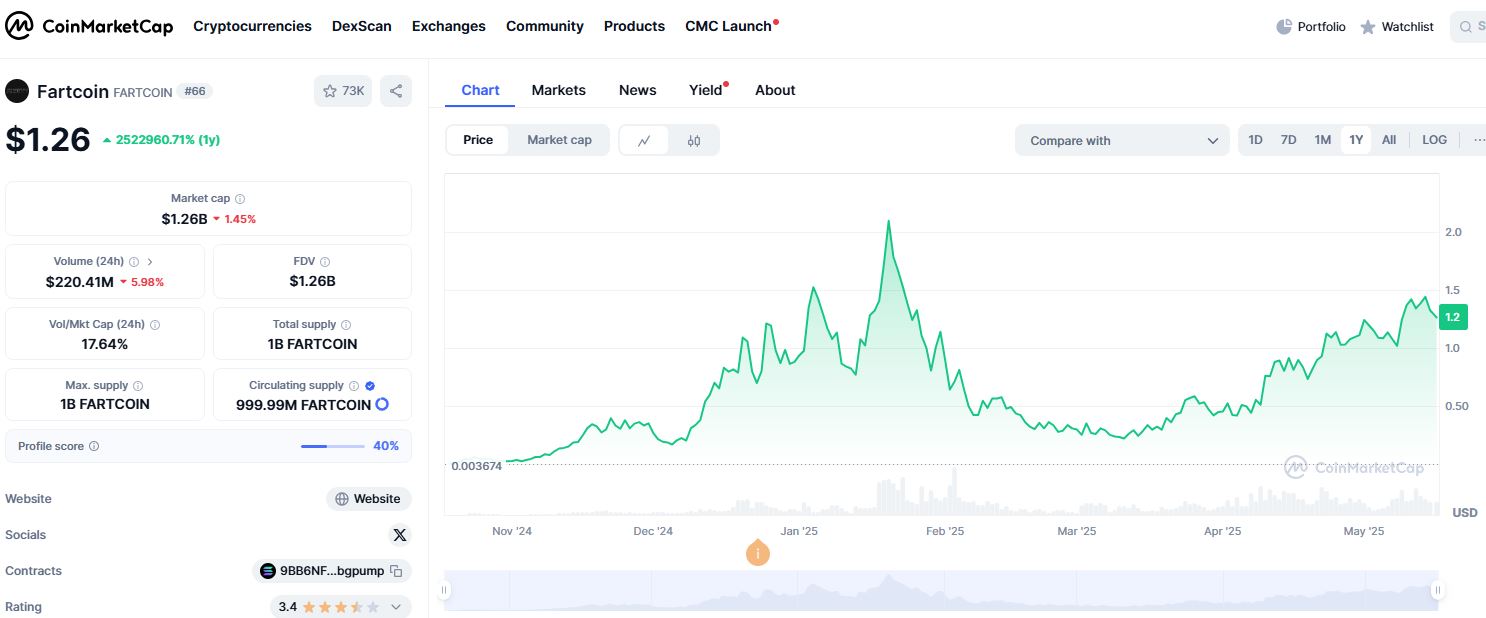Viewport: 1486px width, 618px height.
Task: Open Exchanges menu
Action: [449, 26]
